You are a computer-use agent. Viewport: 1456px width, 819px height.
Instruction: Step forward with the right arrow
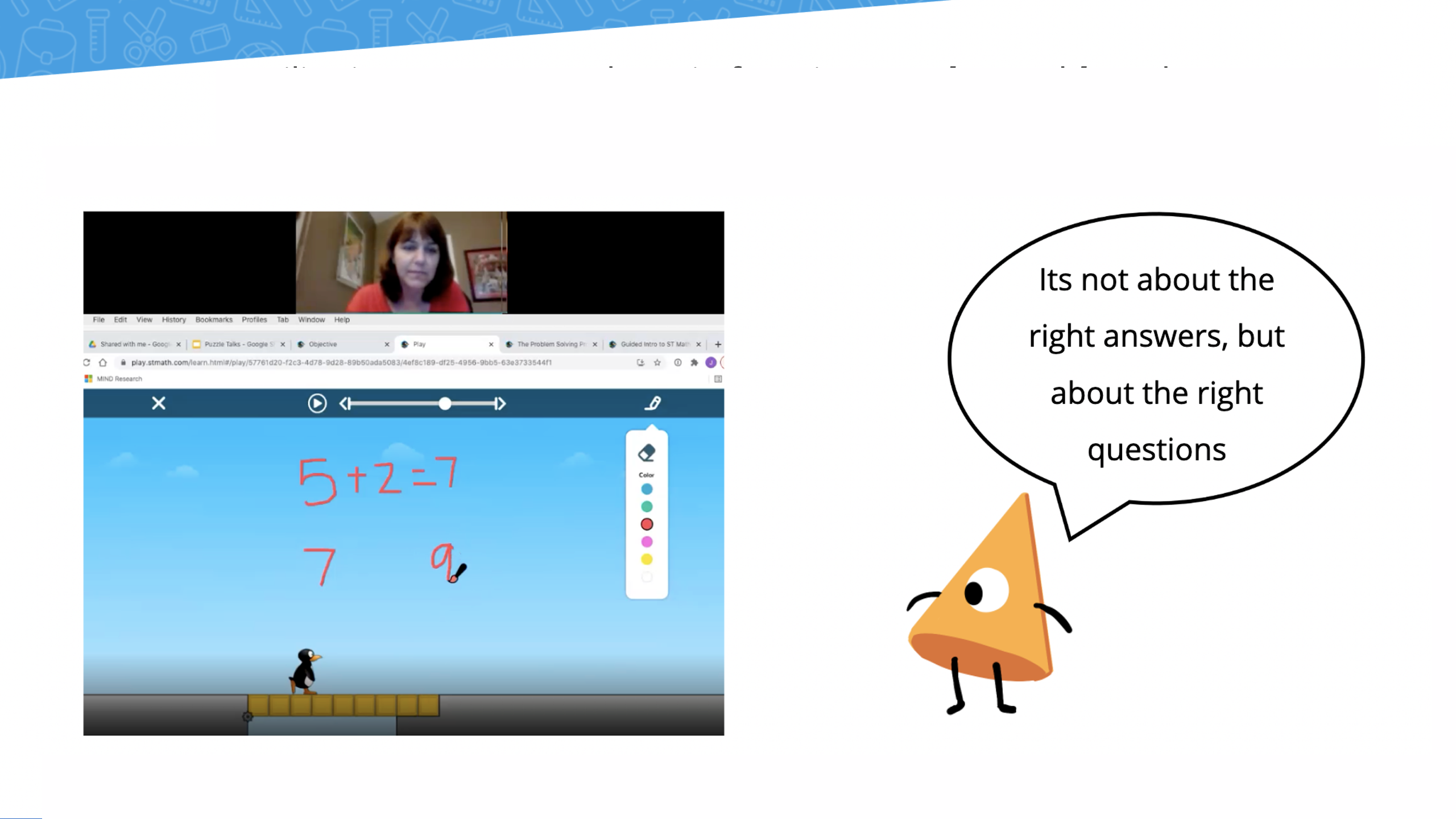click(x=500, y=403)
